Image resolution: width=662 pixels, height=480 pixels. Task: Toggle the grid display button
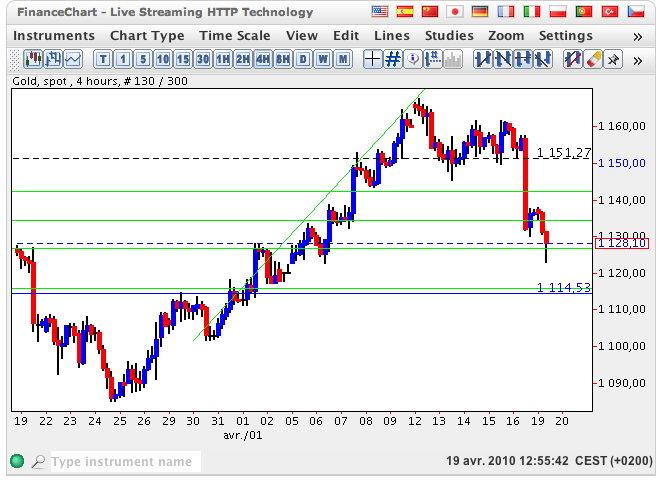[393, 59]
